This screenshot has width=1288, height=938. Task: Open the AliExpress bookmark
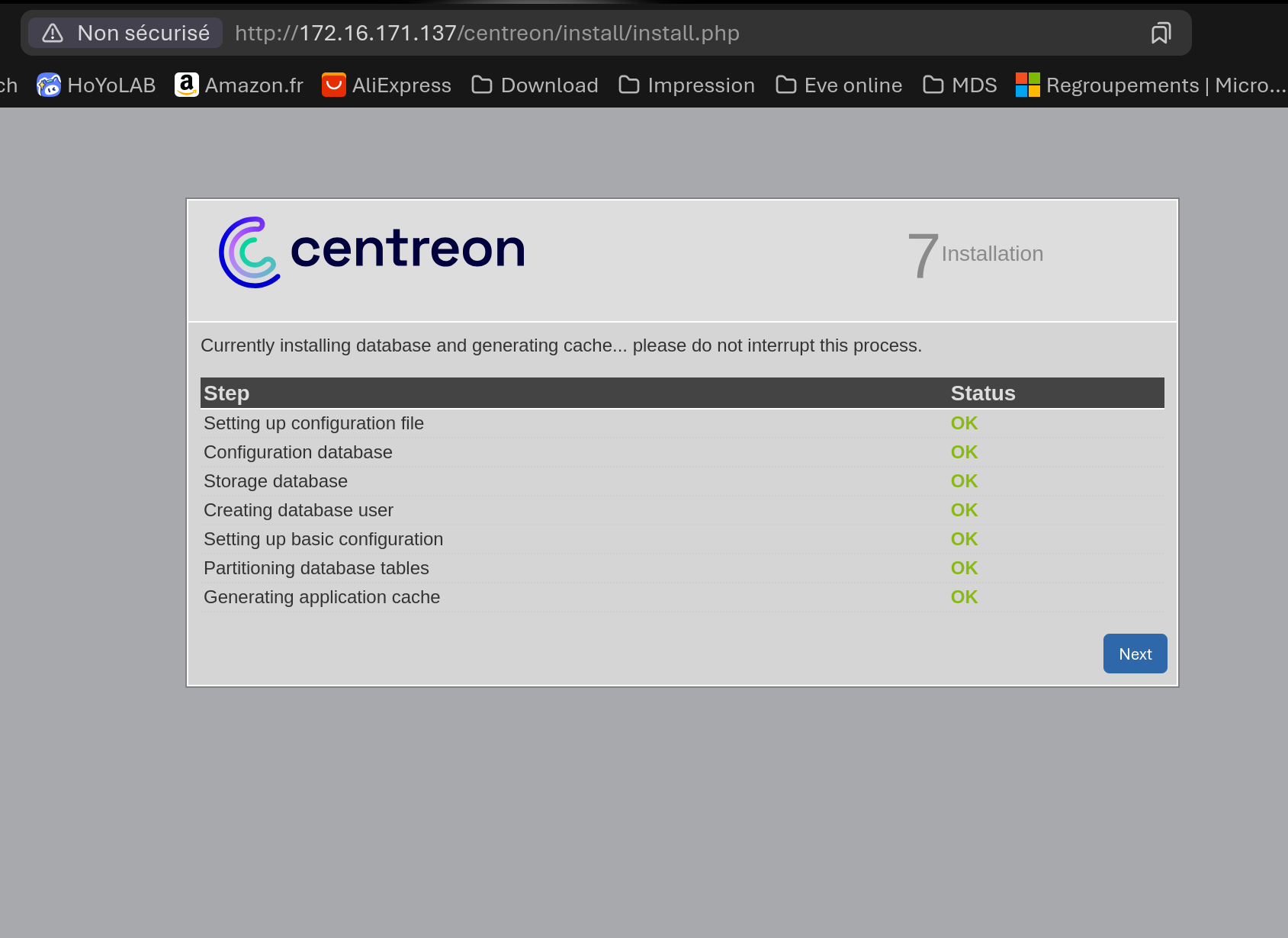pyautogui.click(x=387, y=85)
